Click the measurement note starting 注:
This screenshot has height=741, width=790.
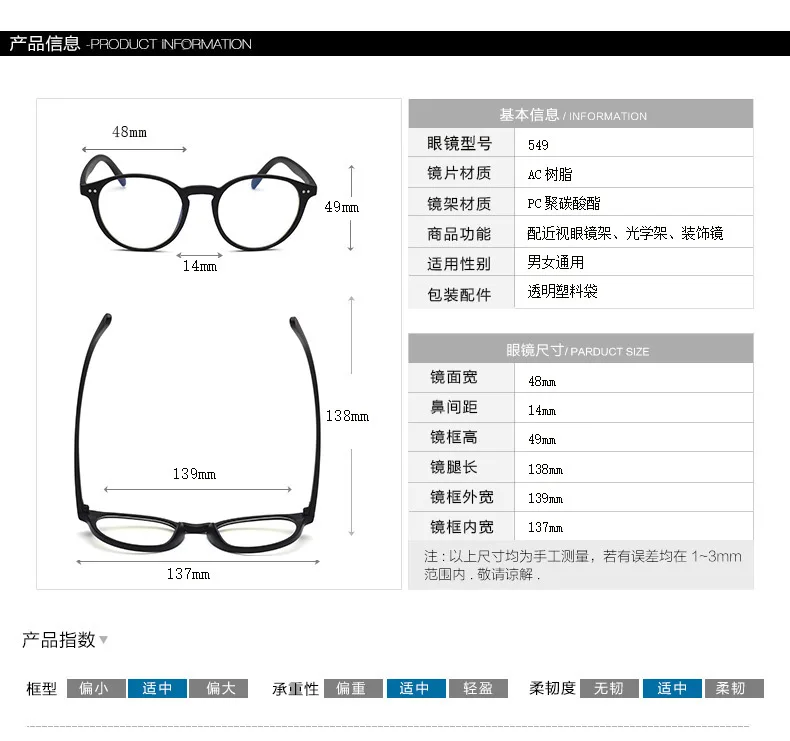tap(582, 565)
